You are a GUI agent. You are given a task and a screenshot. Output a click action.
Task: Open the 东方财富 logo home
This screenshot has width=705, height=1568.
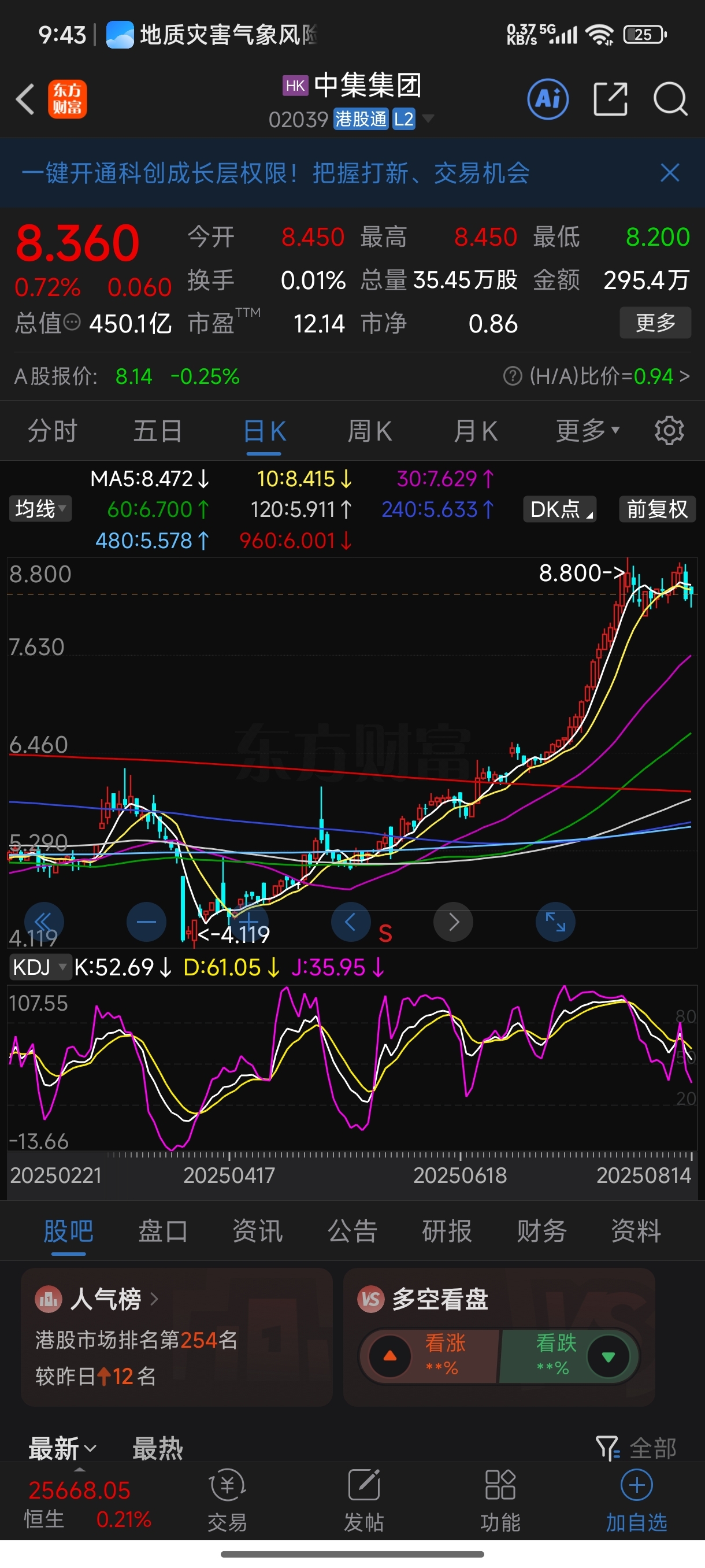pyautogui.click(x=68, y=99)
